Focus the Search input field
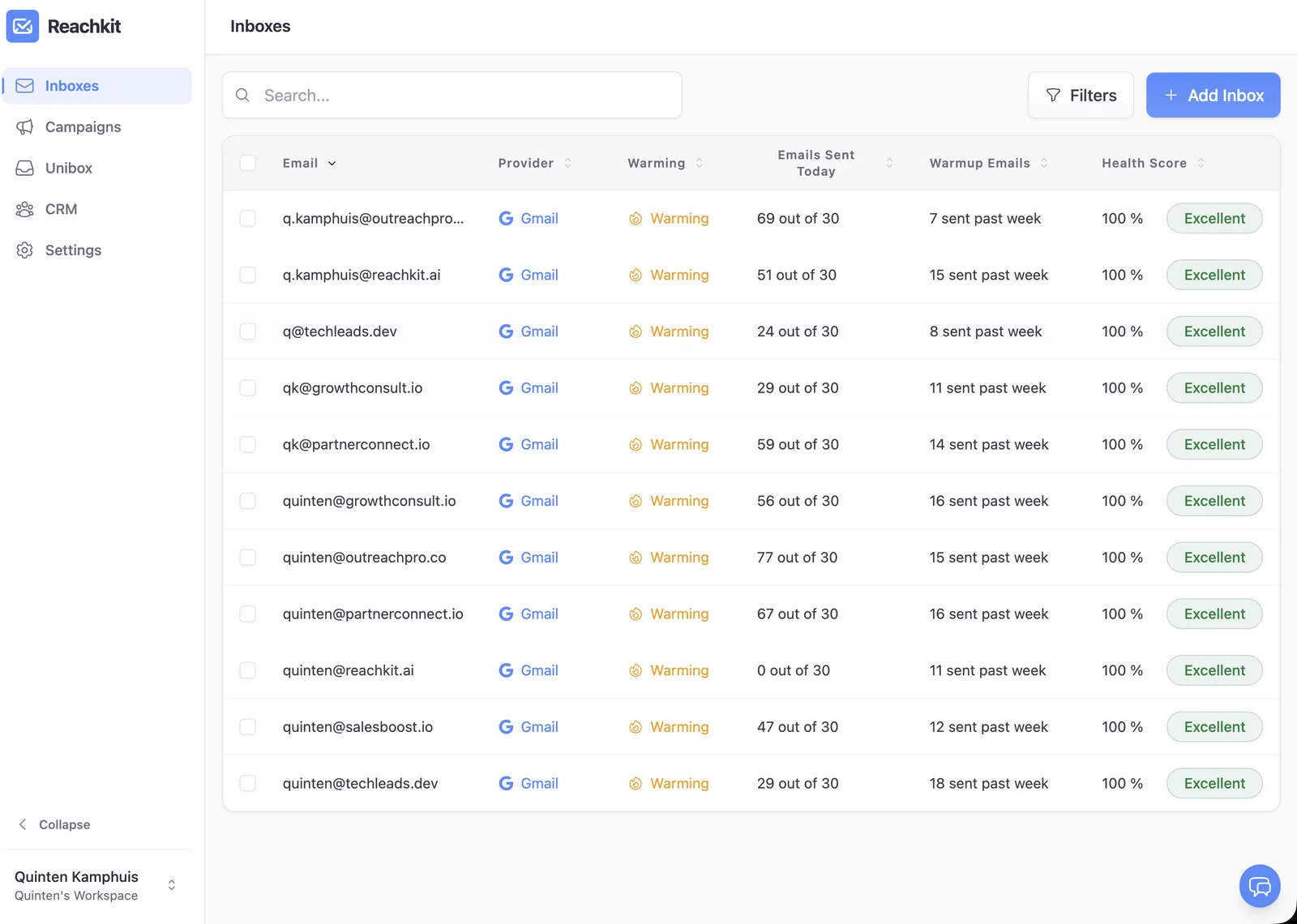 452,96
